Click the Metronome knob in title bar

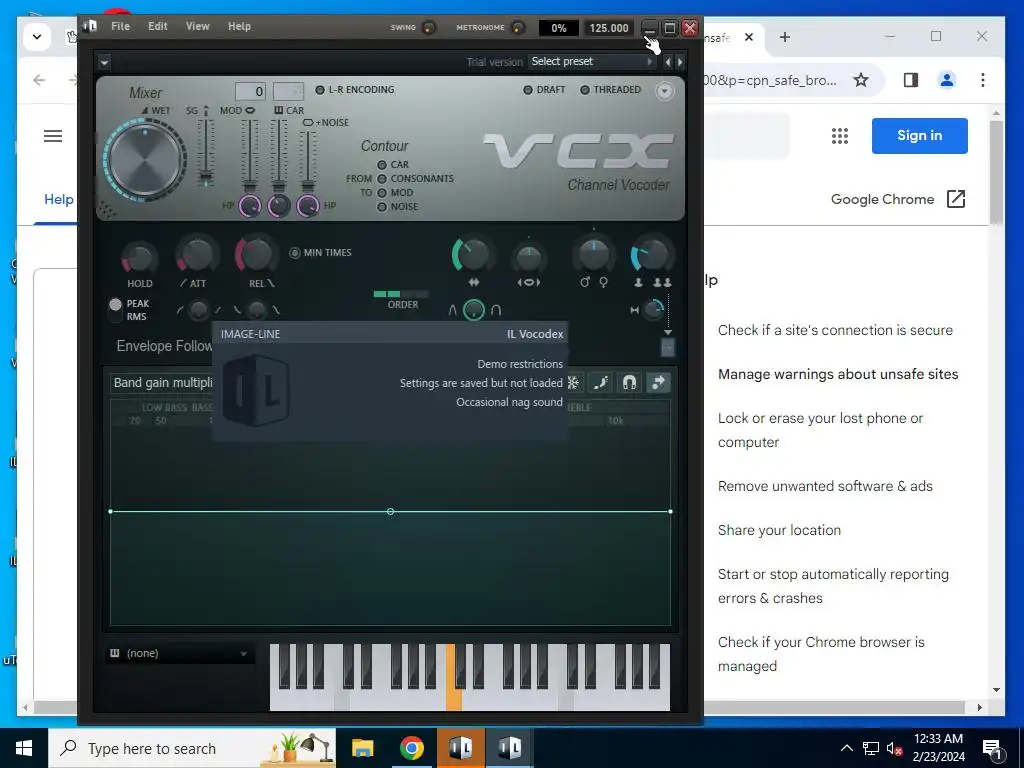517,27
